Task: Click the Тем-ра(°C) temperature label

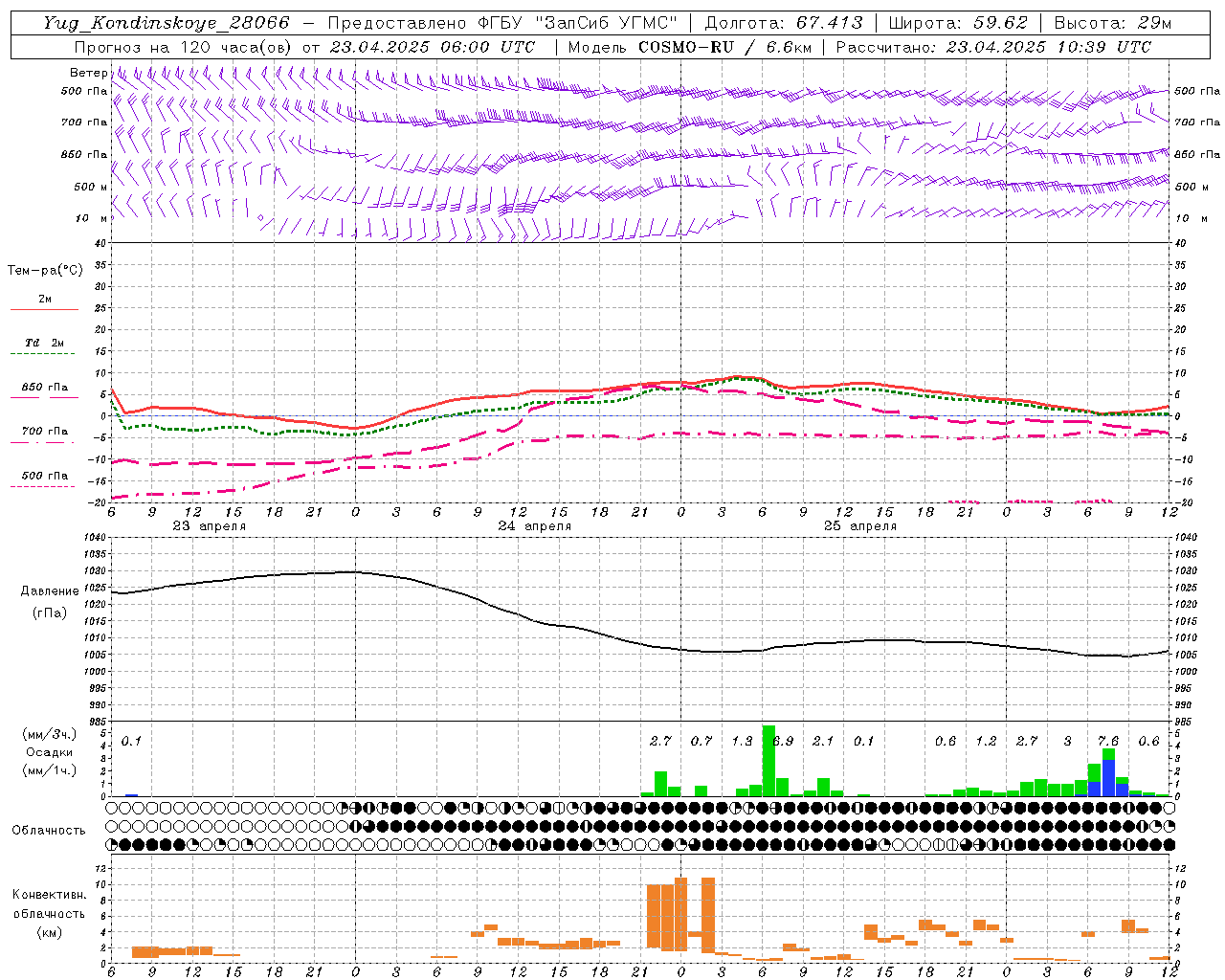Action: [x=45, y=271]
